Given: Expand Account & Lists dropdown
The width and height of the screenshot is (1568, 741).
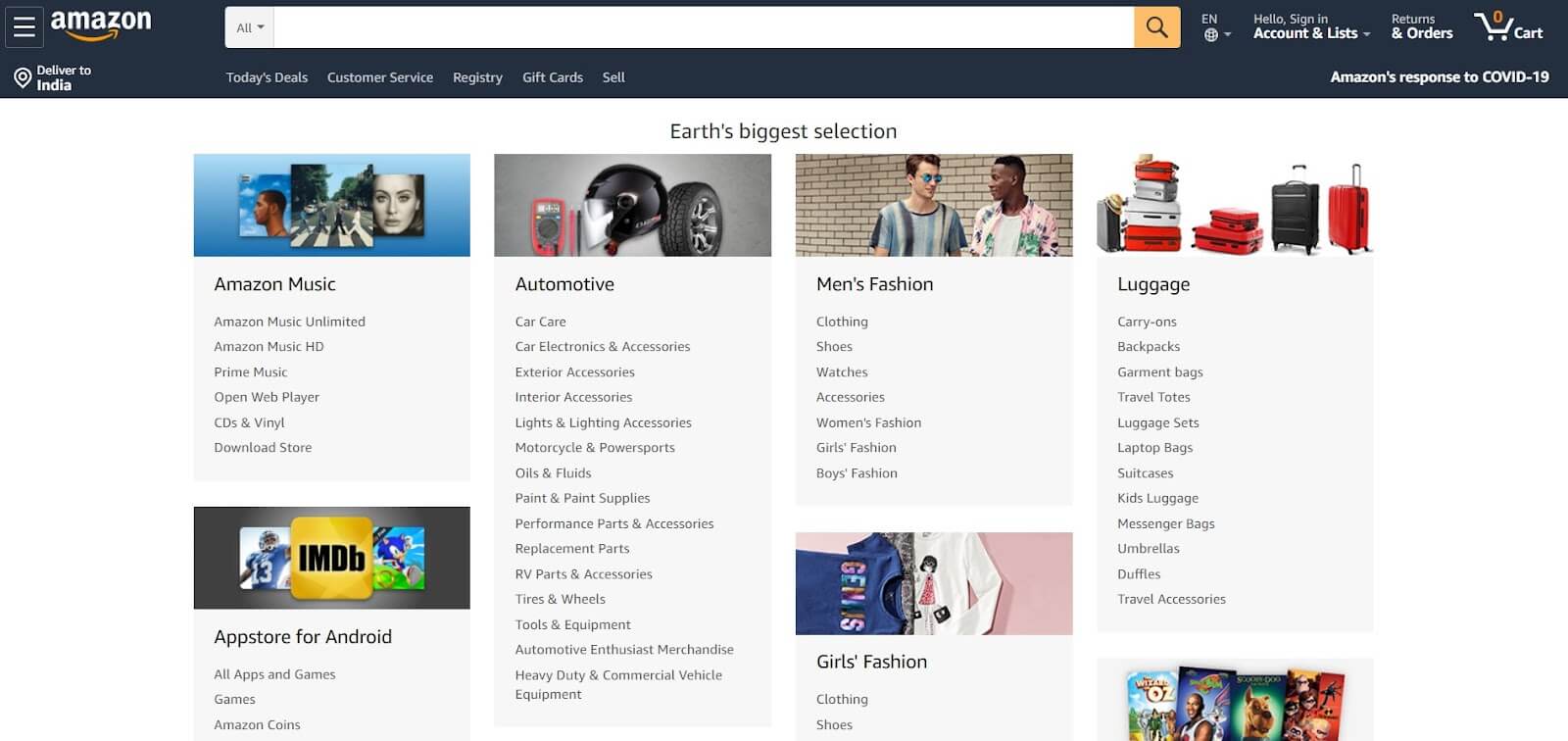Looking at the screenshot, I should pos(1311,26).
